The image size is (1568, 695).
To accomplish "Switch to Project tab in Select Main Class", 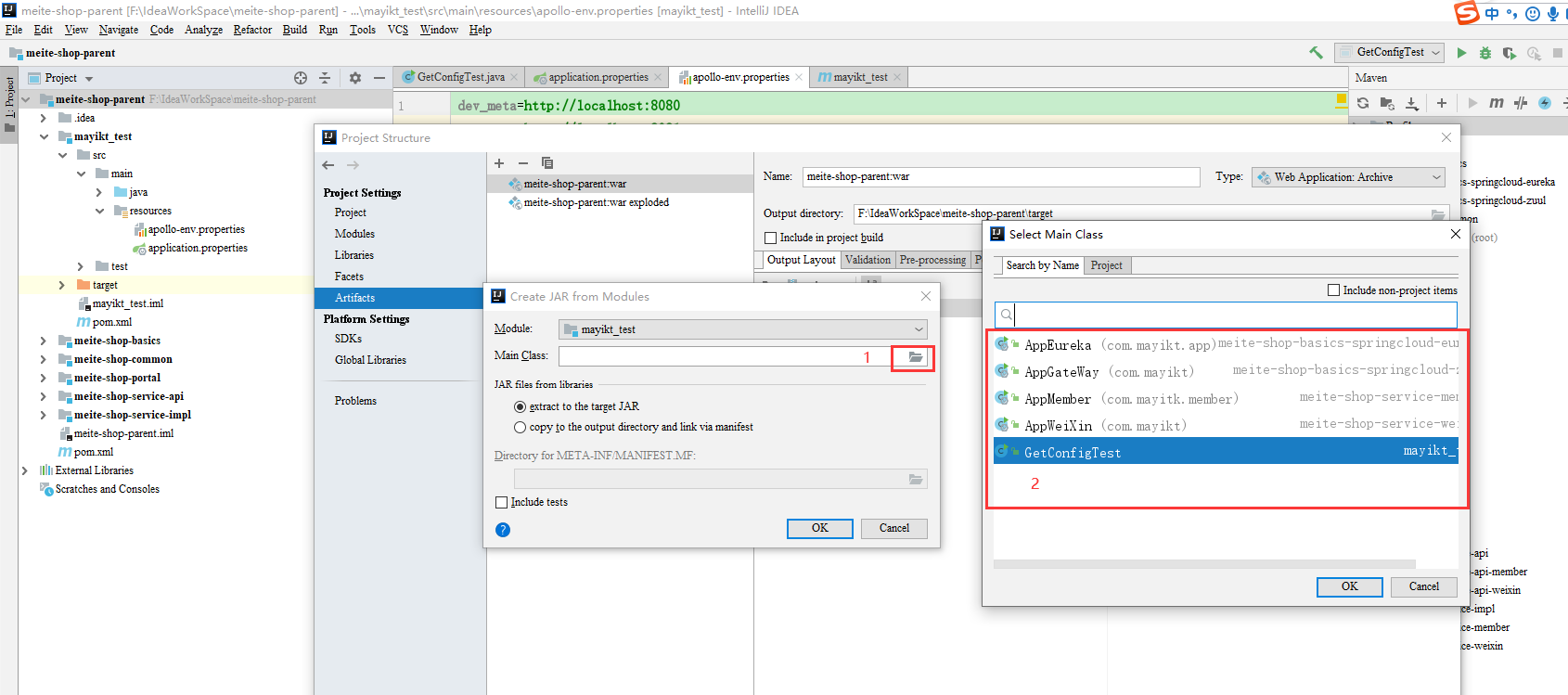I will tap(1106, 265).
